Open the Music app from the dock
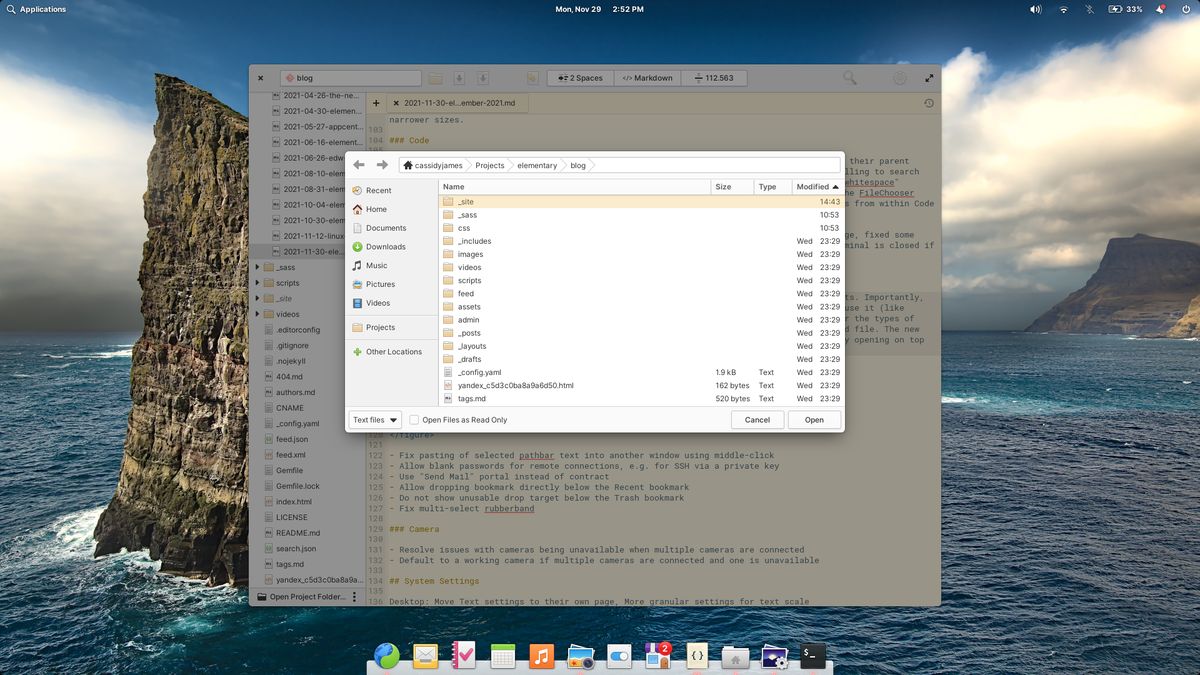Viewport: 1200px width, 675px height. [x=541, y=655]
